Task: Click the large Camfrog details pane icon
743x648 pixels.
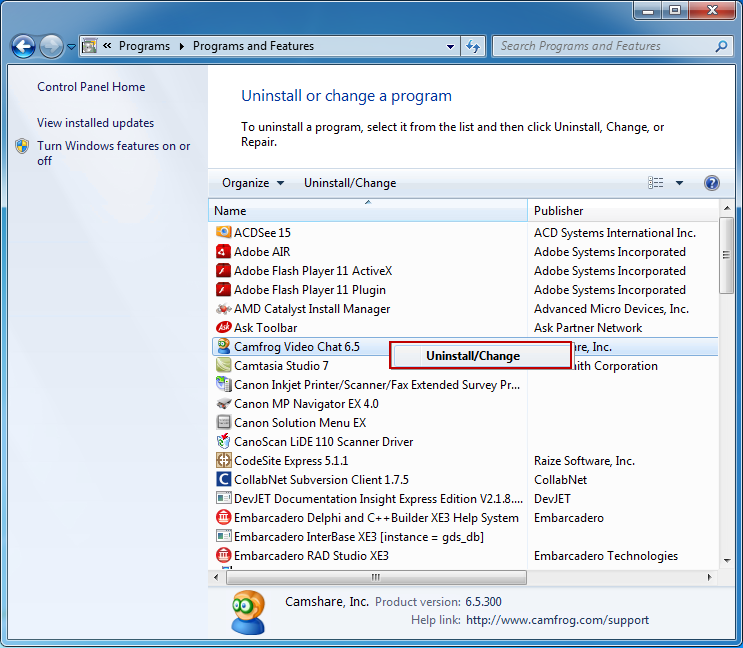Action: pyautogui.click(x=248, y=612)
